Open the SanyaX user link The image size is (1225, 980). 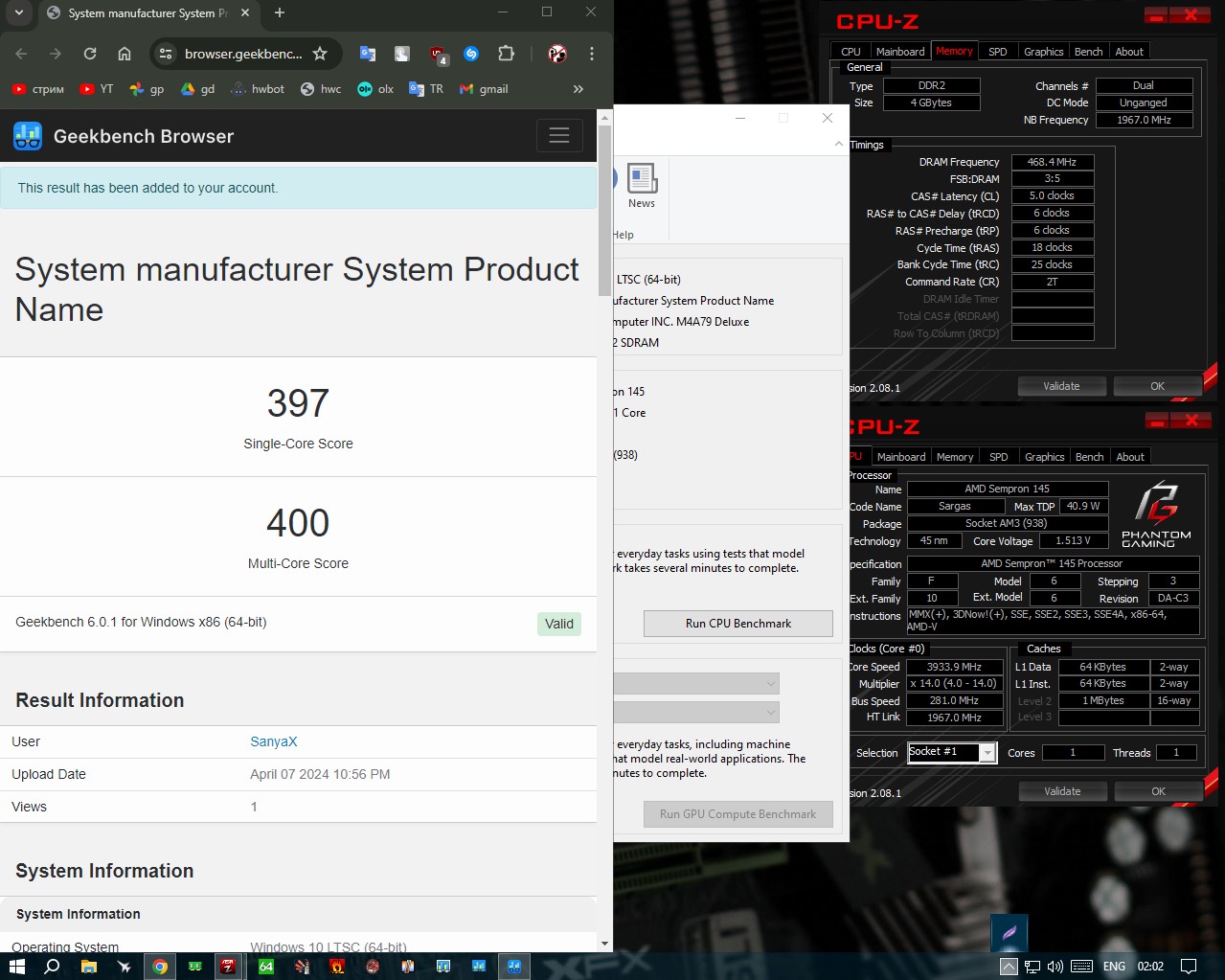click(x=274, y=741)
